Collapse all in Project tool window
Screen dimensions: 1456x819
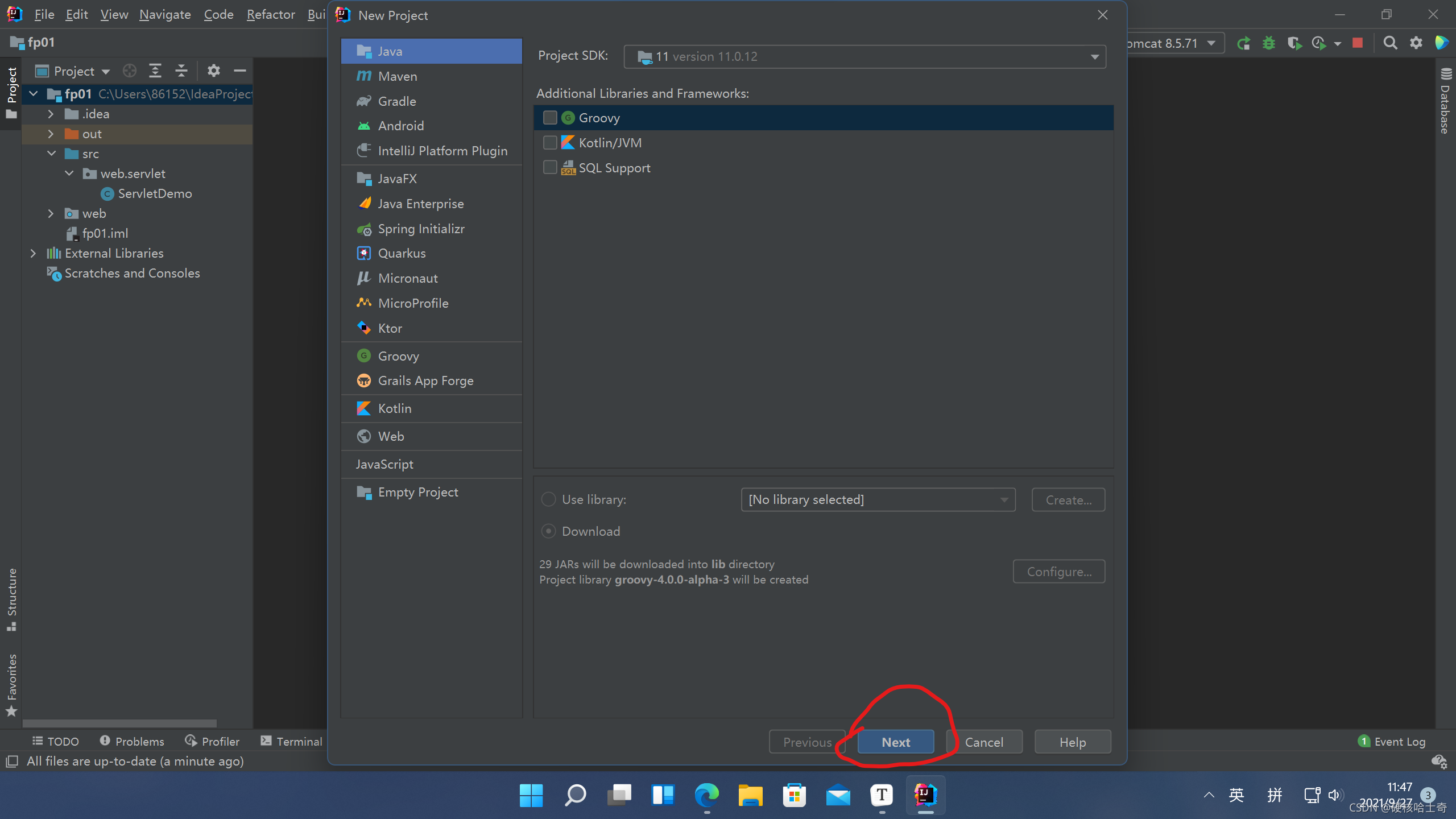click(x=181, y=71)
